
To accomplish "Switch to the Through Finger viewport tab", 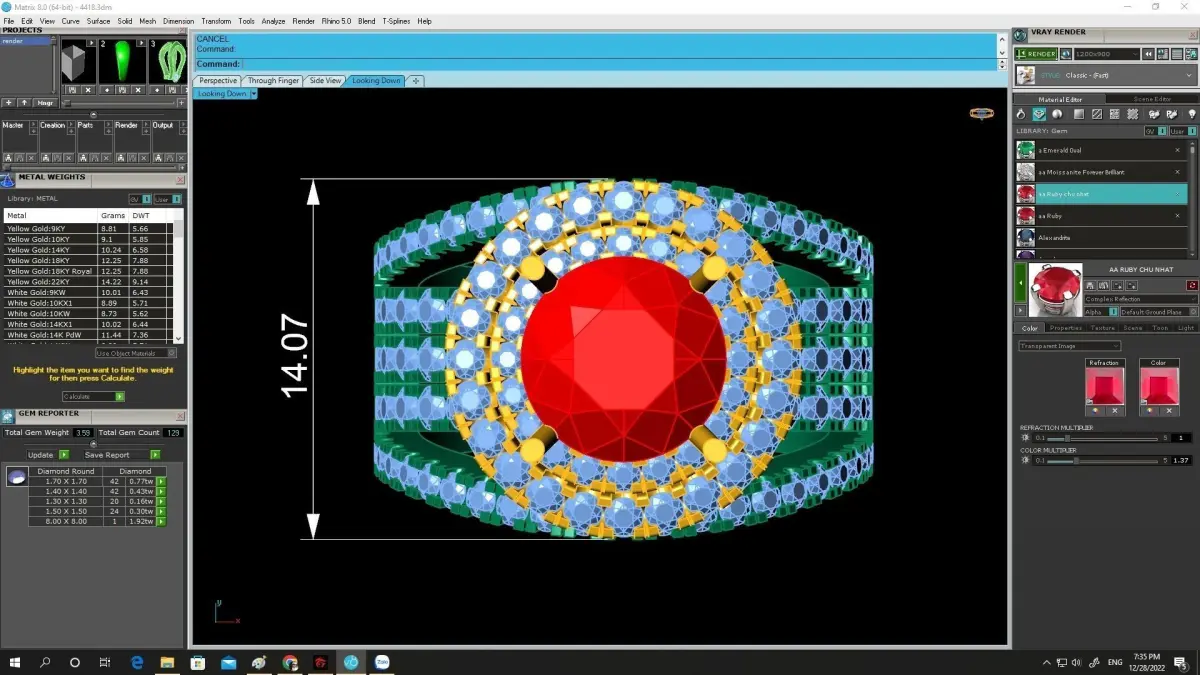I will point(273,81).
